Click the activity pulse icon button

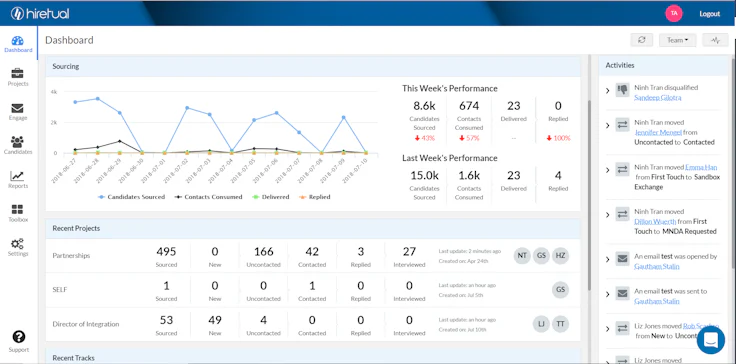click(715, 40)
